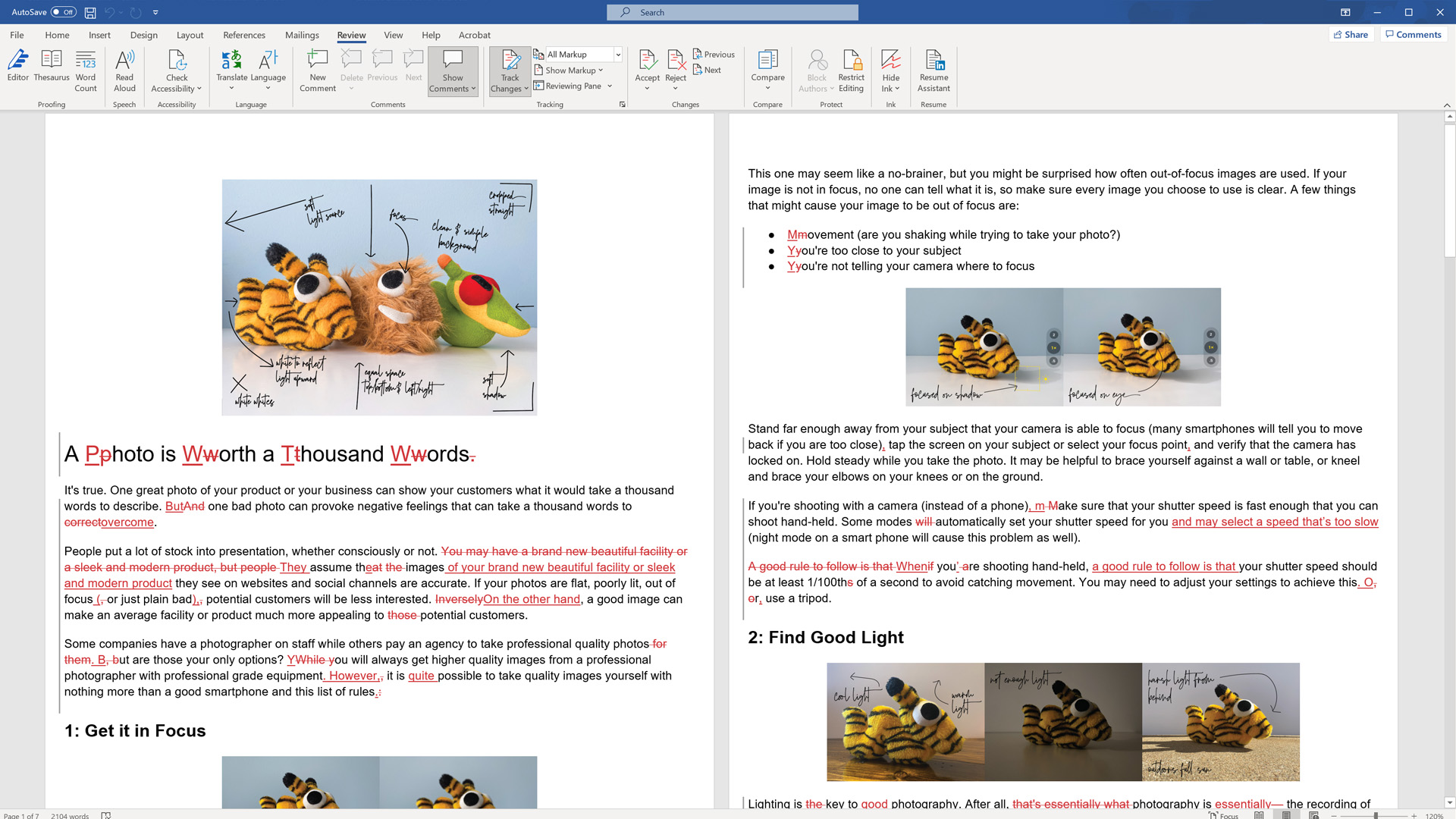Select the Thesaurus tool
The height and width of the screenshot is (819, 1456).
(x=51, y=72)
